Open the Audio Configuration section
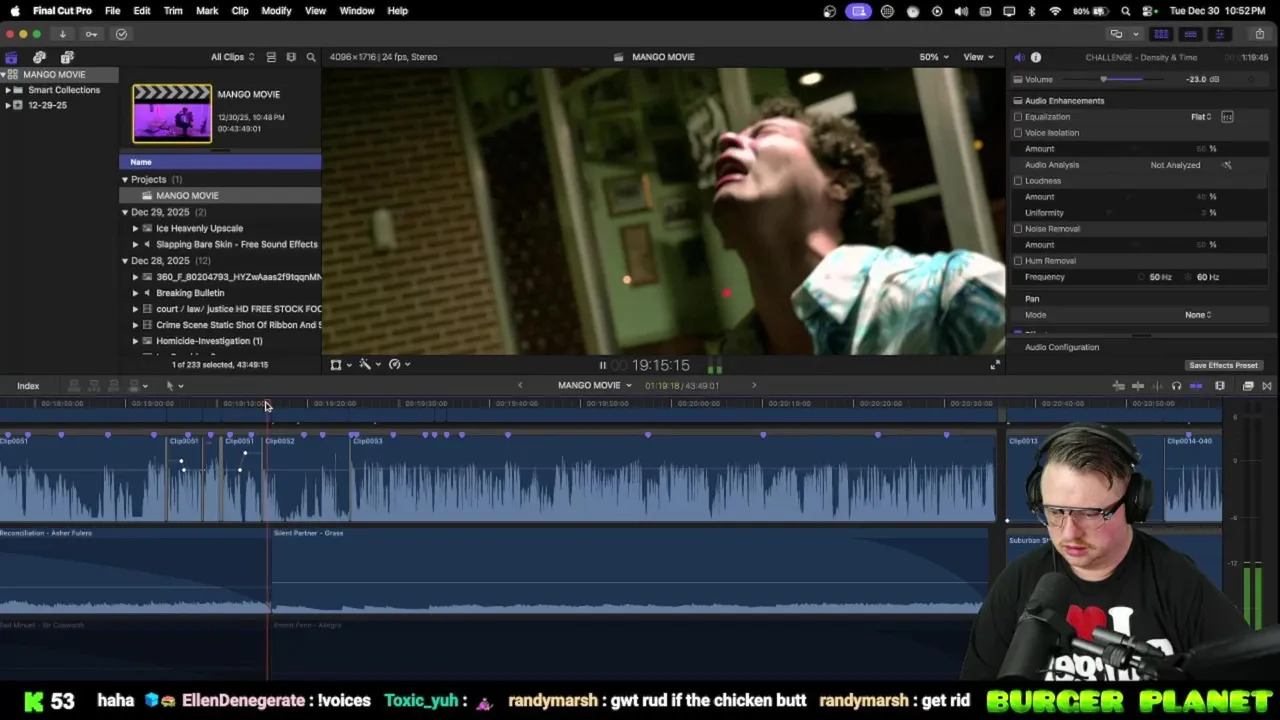Viewport: 1280px width, 720px height. click(x=1062, y=348)
